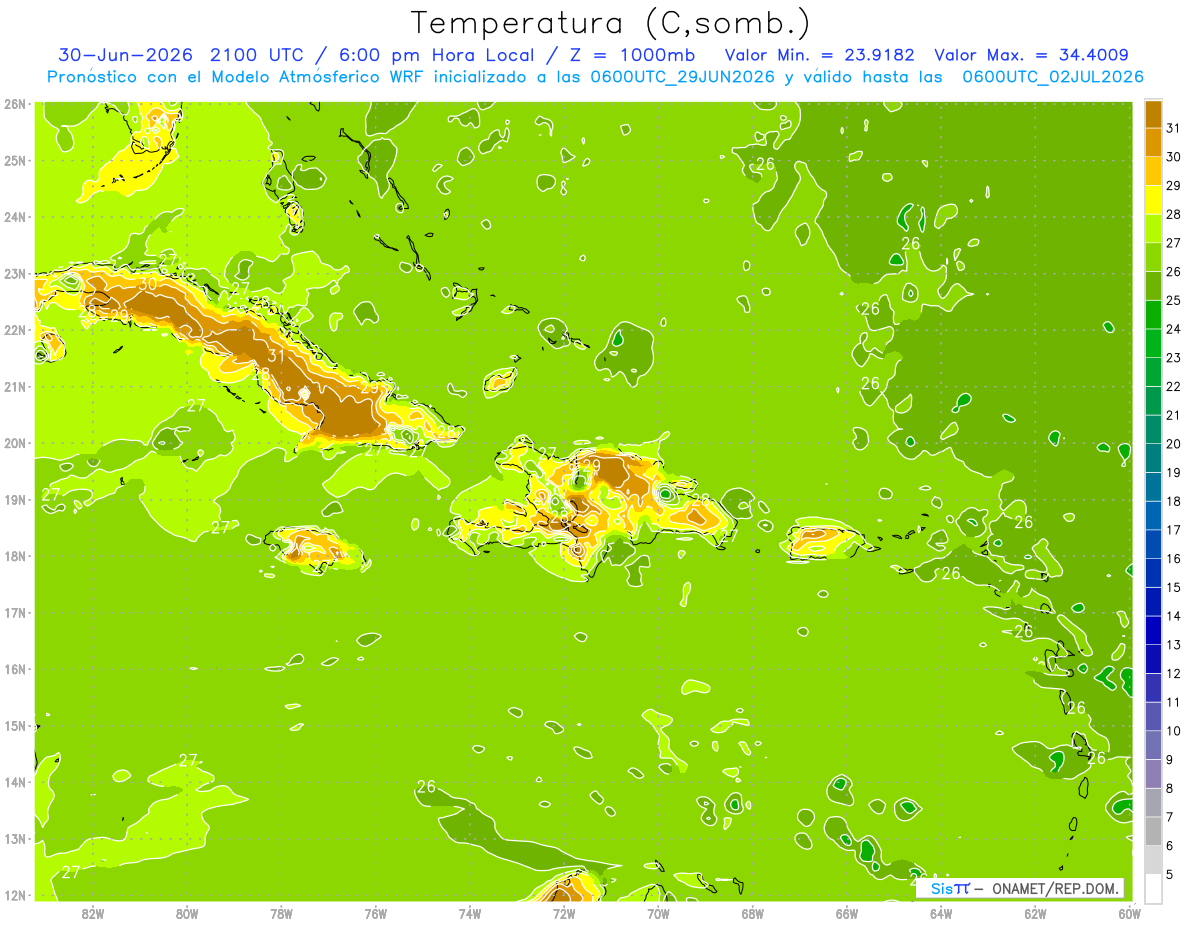The height and width of the screenshot is (927, 1200).
Task: Click the brown swatch above legend value 31
Action: pyautogui.click(x=1153, y=114)
